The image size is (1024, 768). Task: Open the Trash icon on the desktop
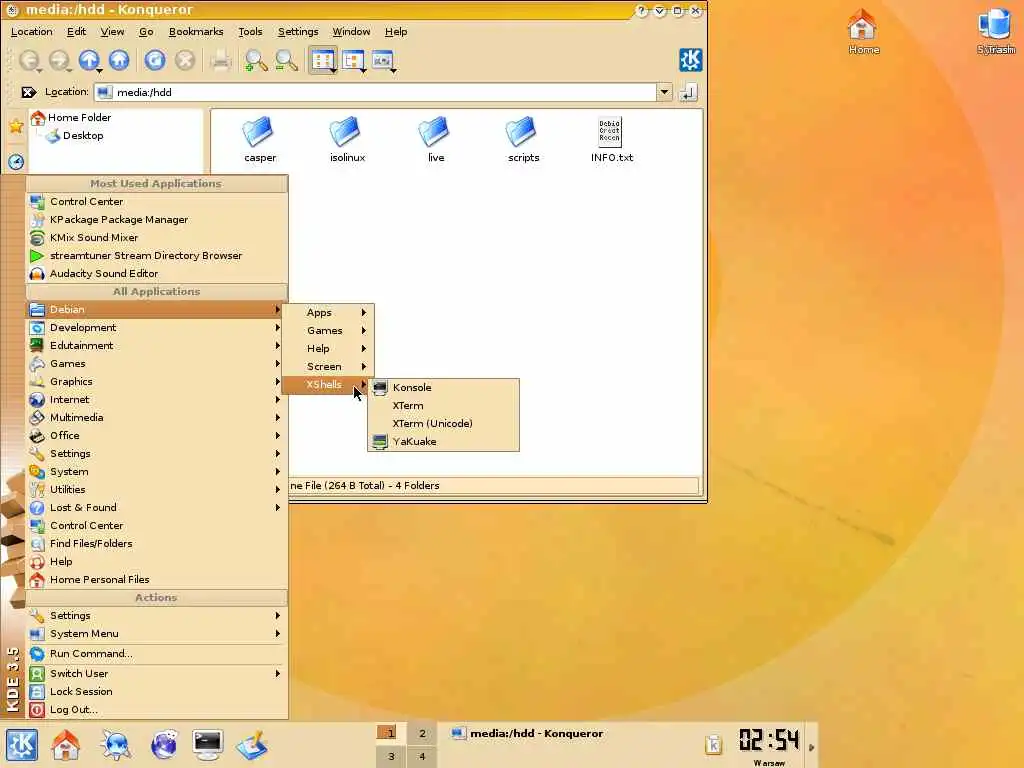pyautogui.click(x=996, y=31)
